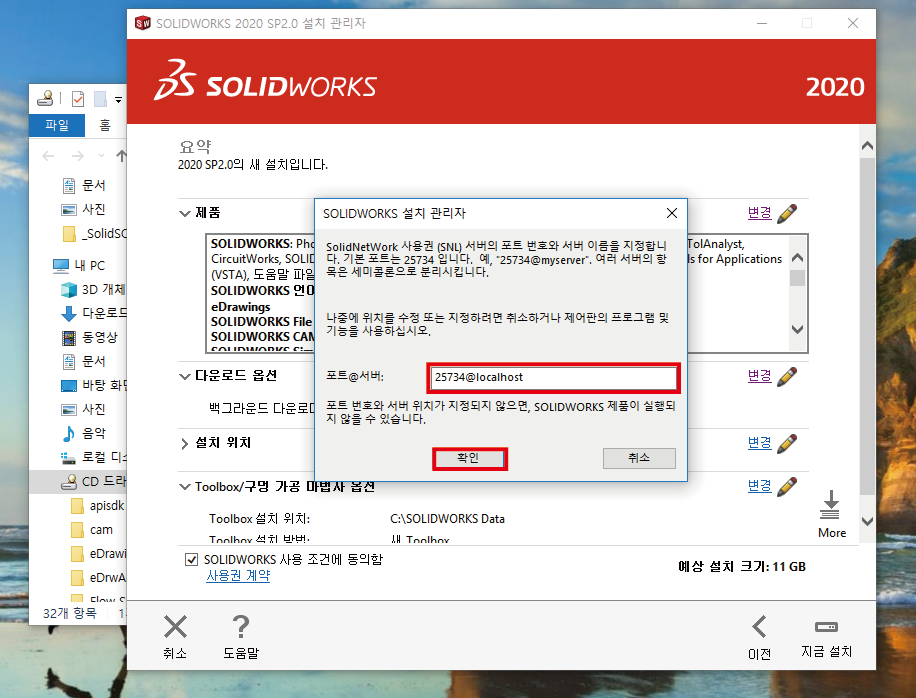
Task: Click new folder icon in Explorer toolbar
Action: [x=100, y=99]
